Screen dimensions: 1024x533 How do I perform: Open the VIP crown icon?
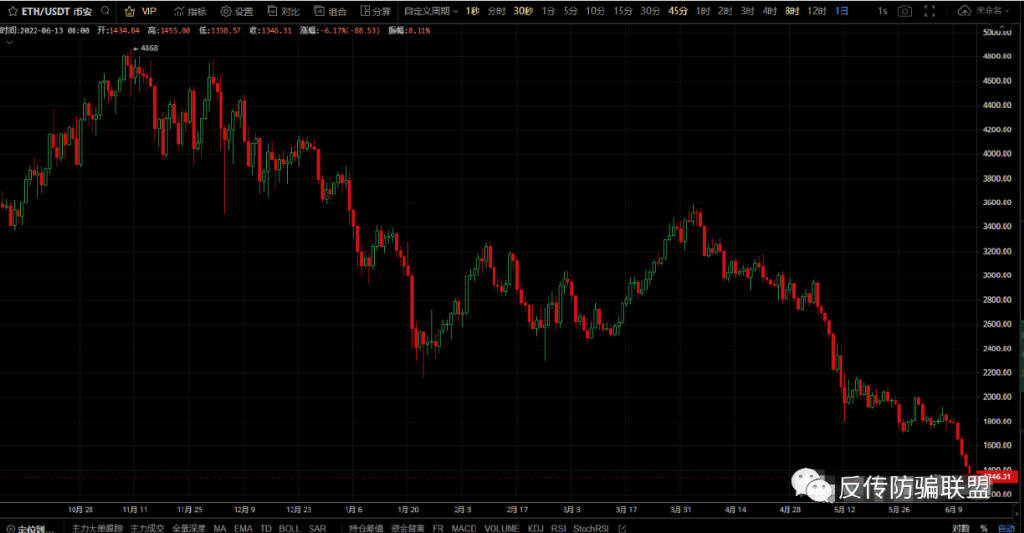click(x=130, y=11)
